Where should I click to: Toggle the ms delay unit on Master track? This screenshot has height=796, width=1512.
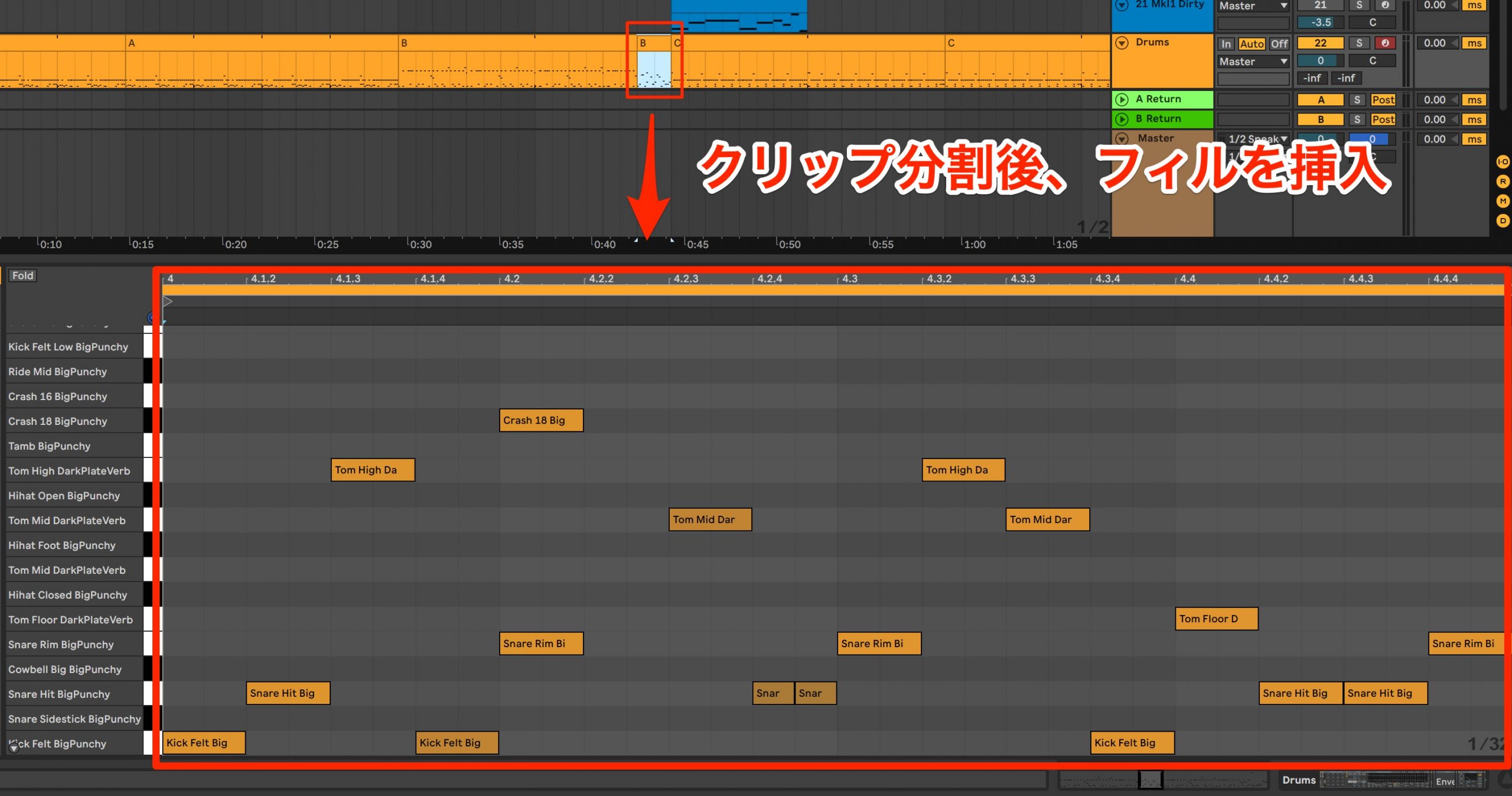point(1474,139)
